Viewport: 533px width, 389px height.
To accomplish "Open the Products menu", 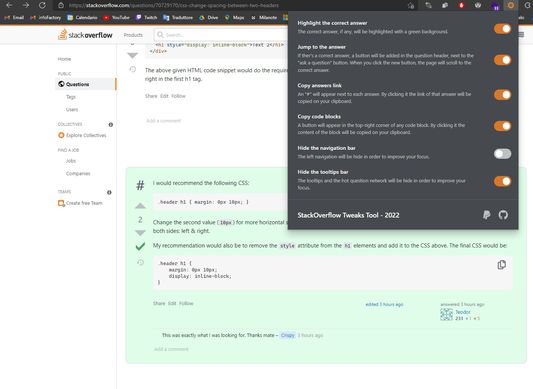I will (x=133, y=35).
